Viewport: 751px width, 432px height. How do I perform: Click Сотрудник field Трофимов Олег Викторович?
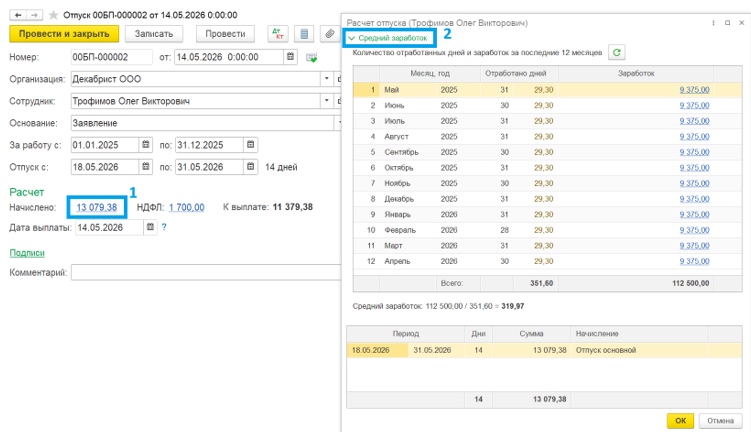click(x=195, y=101)
